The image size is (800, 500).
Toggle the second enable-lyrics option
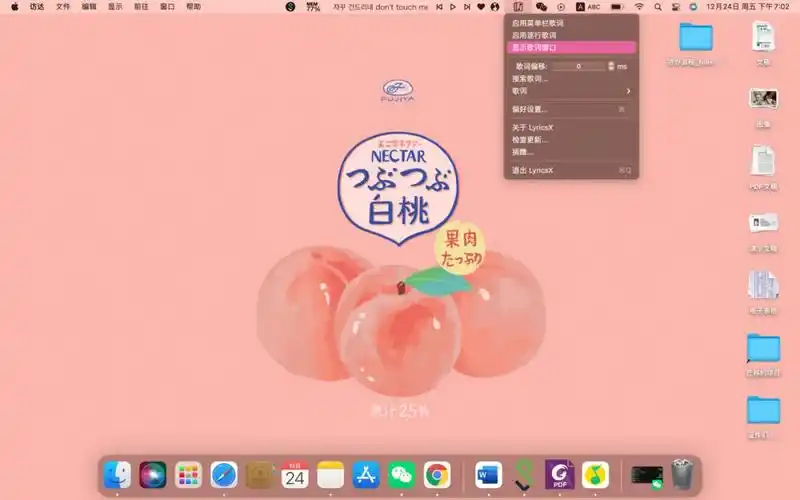coord(571,35)
